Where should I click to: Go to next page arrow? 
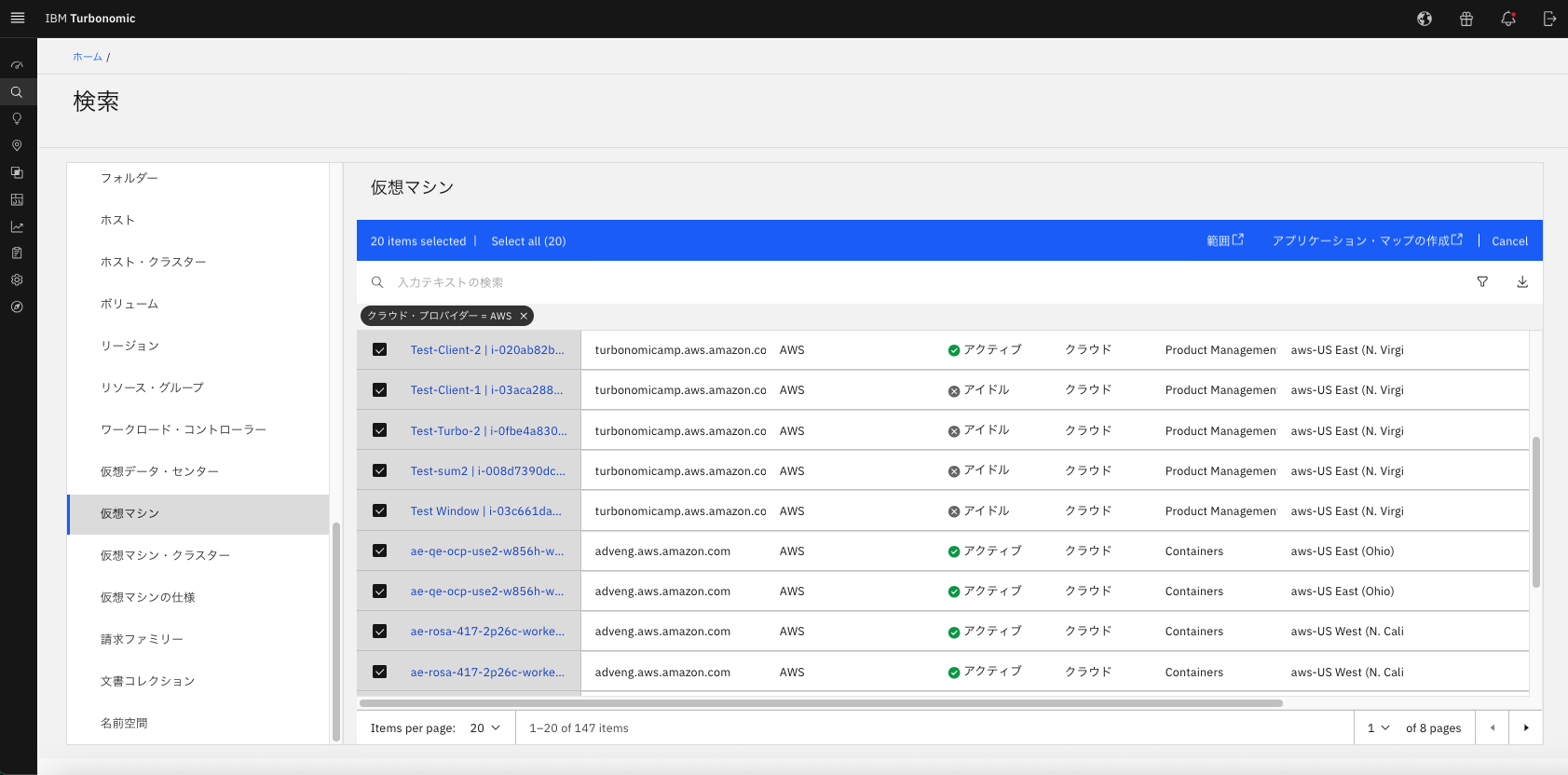1526,728
